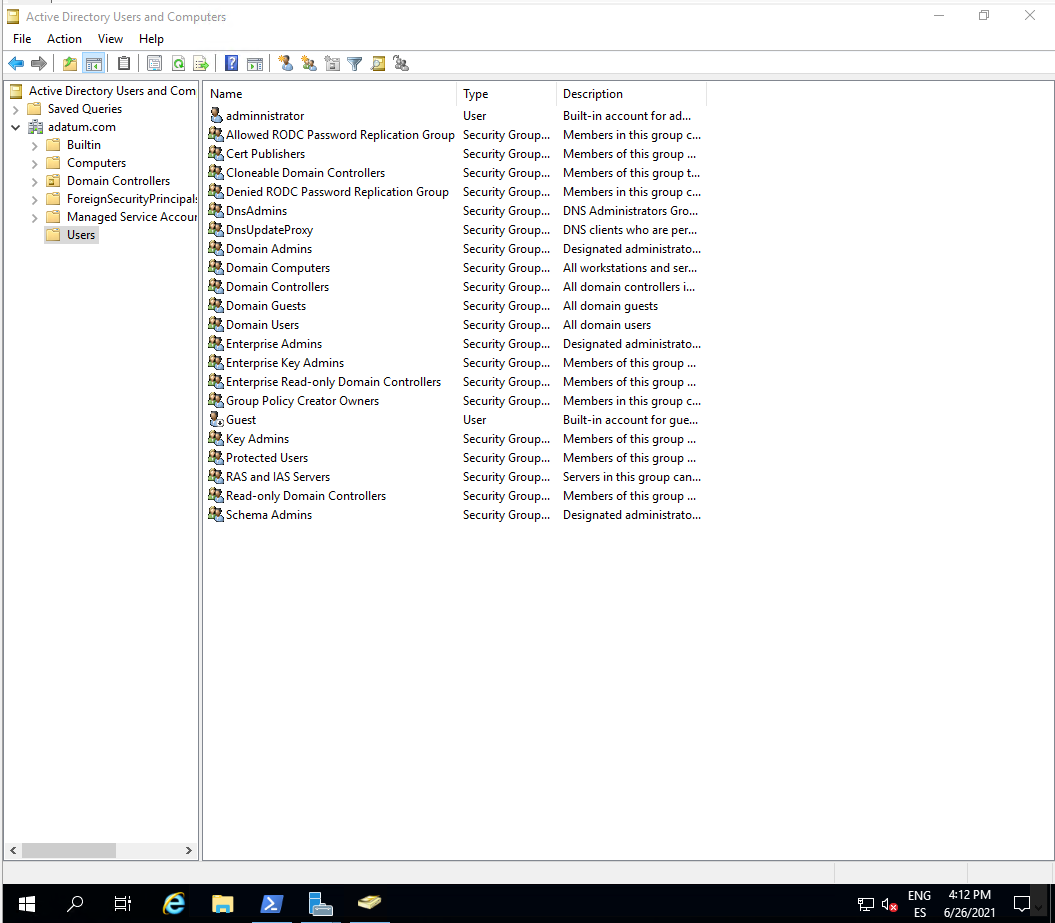The width and height of the screenshot is (1055, 923).
Task: Expand the Domain Controllers OU
Action: 34,182
